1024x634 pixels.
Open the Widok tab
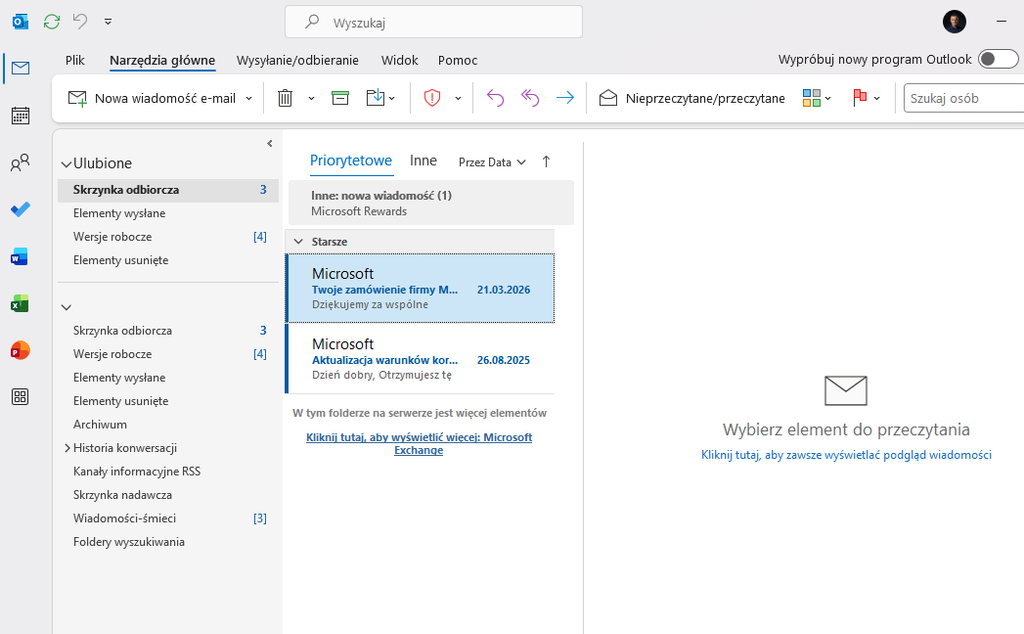click(x=400, y=60)
